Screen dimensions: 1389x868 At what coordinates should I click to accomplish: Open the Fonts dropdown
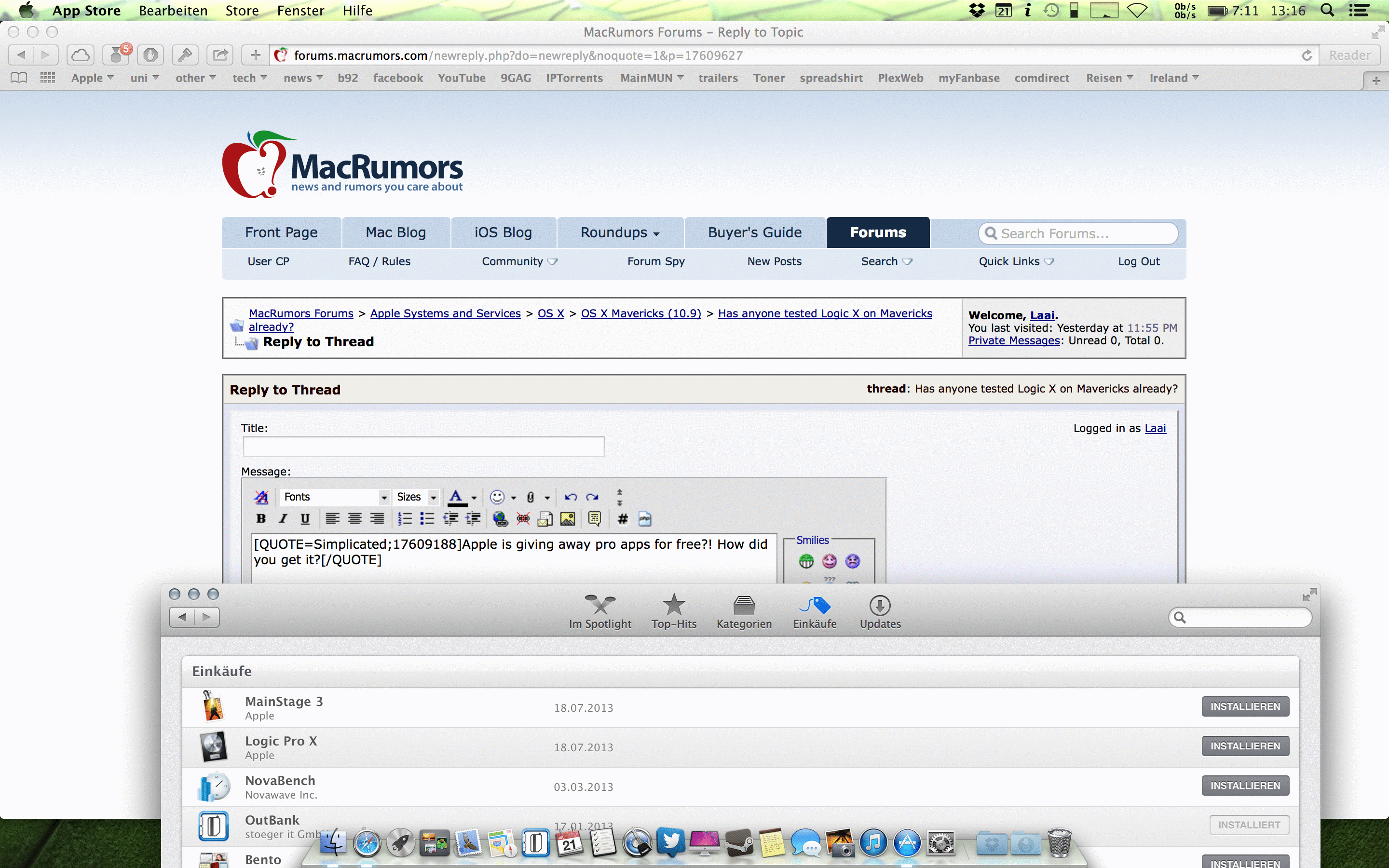coord(335,497)
